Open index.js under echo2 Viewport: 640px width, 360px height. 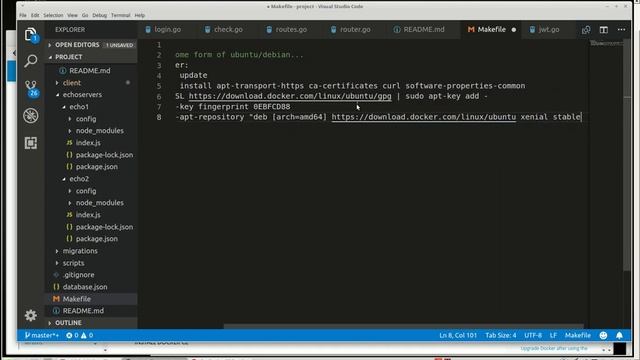click(91, 215)
